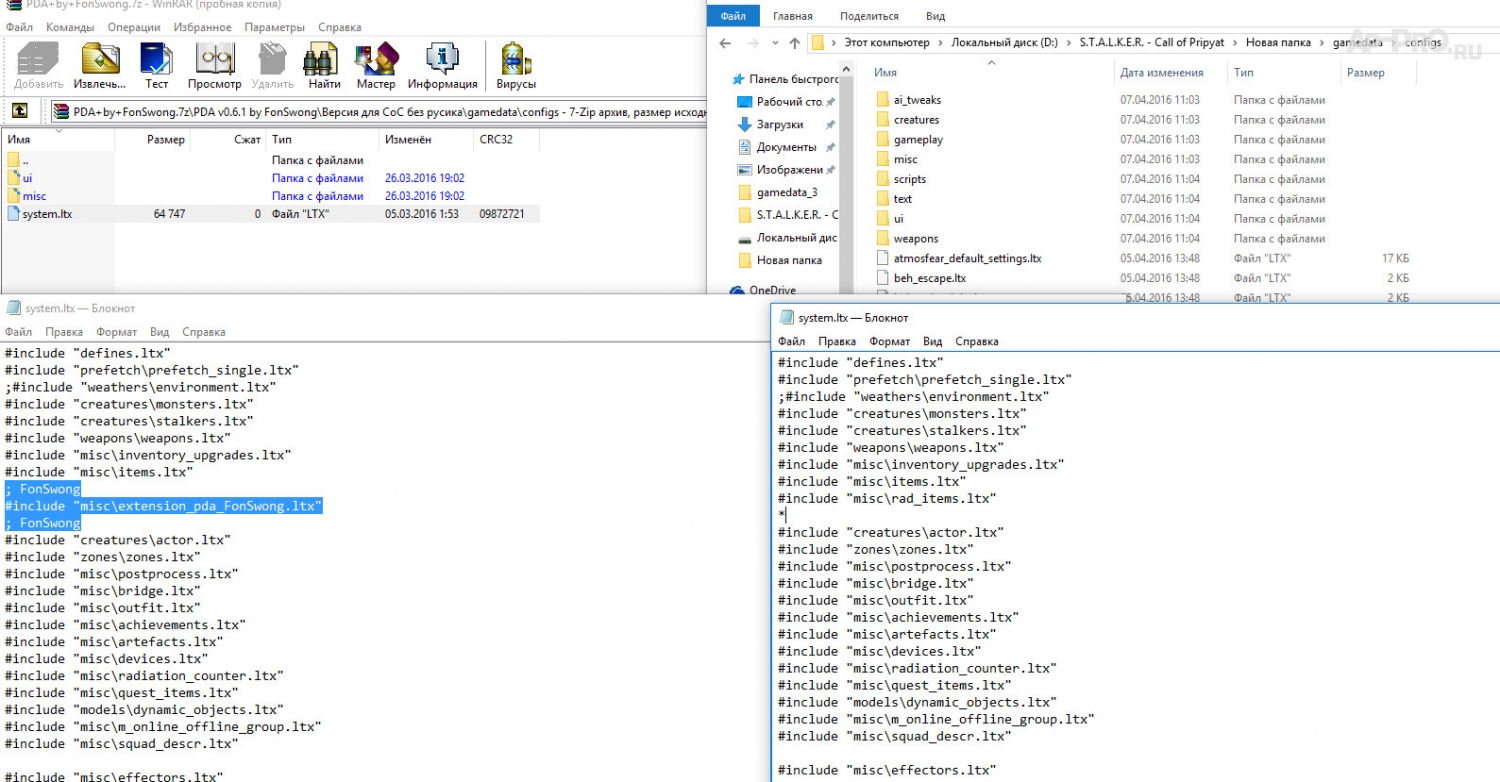Image resolution: width=1500 pixels, height=782 pixels.
Task: Open OneDrive in Explorer sidebar
Action: pos(765,291)
